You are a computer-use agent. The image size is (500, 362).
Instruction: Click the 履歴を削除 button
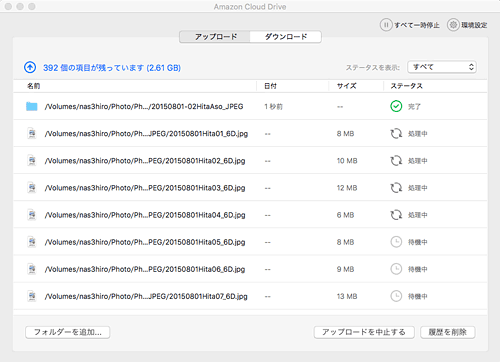pos(448,332)
